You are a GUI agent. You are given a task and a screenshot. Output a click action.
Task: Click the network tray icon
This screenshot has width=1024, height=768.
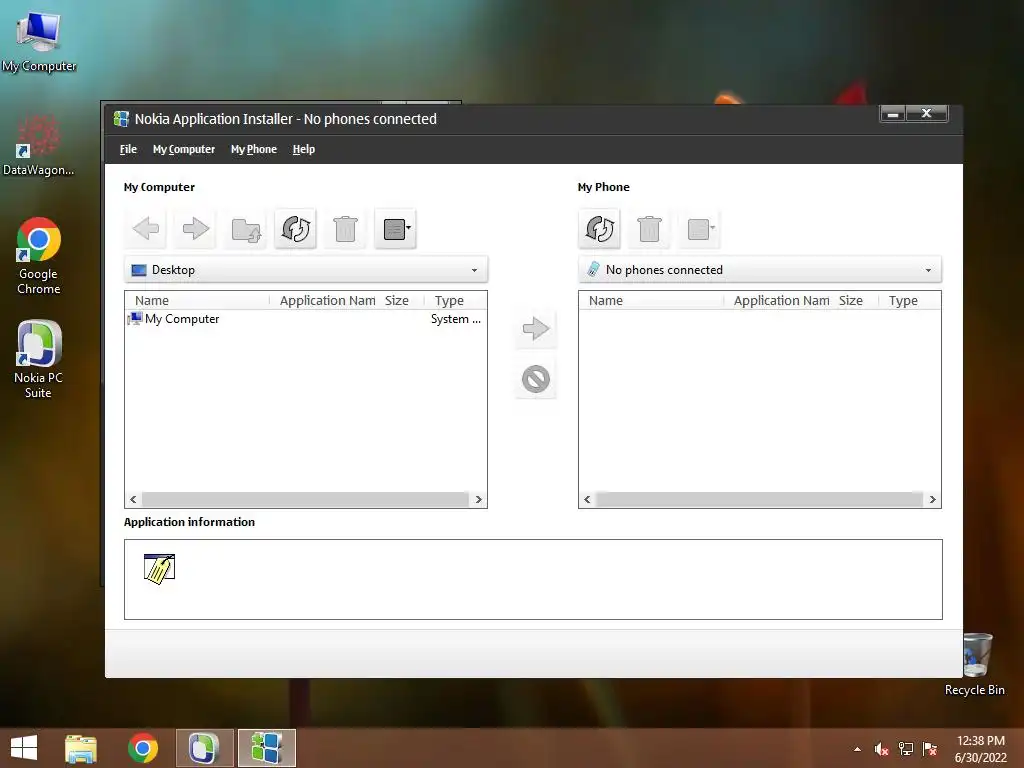tap(906, 749)
